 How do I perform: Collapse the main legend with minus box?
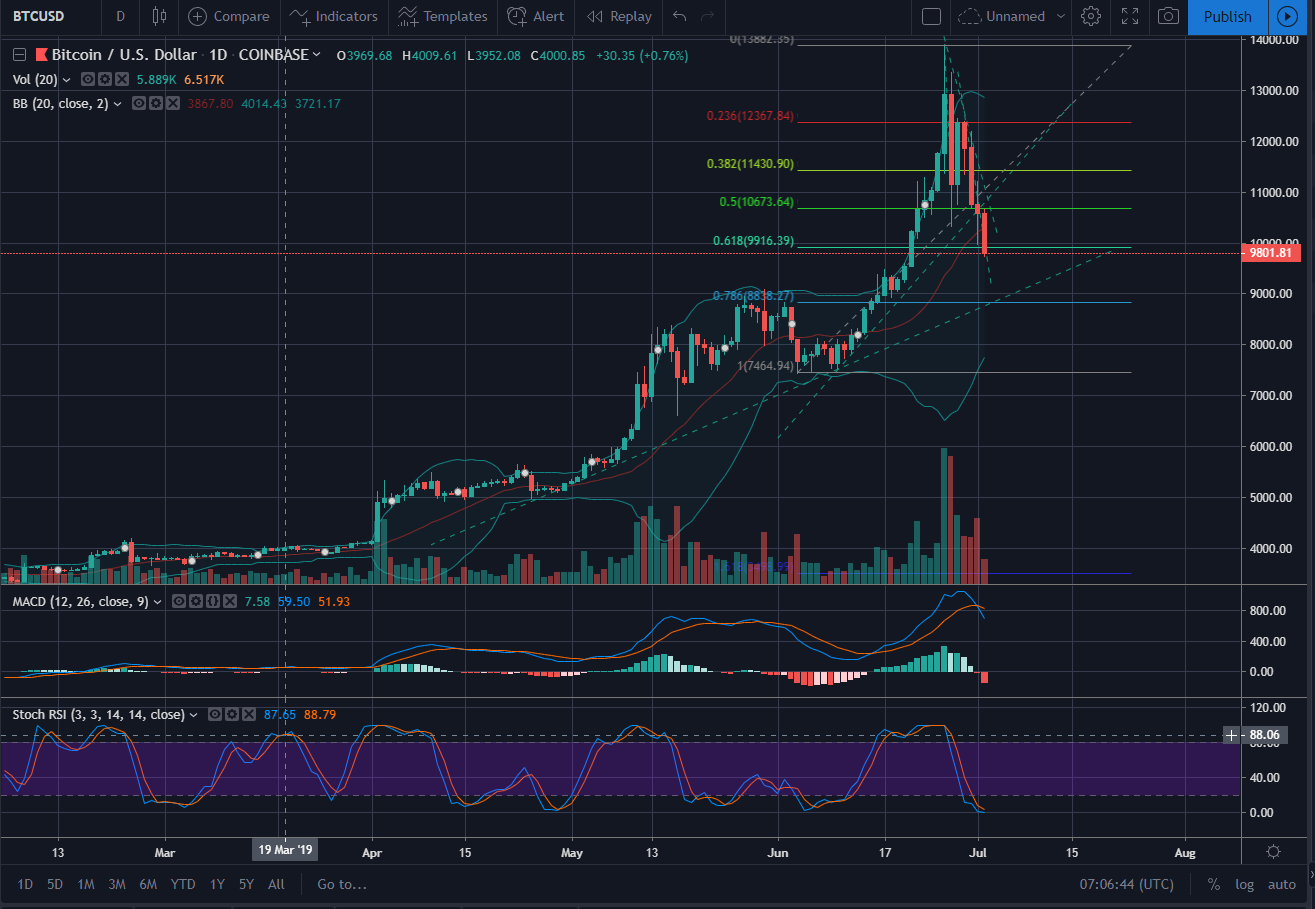(19, 55)
